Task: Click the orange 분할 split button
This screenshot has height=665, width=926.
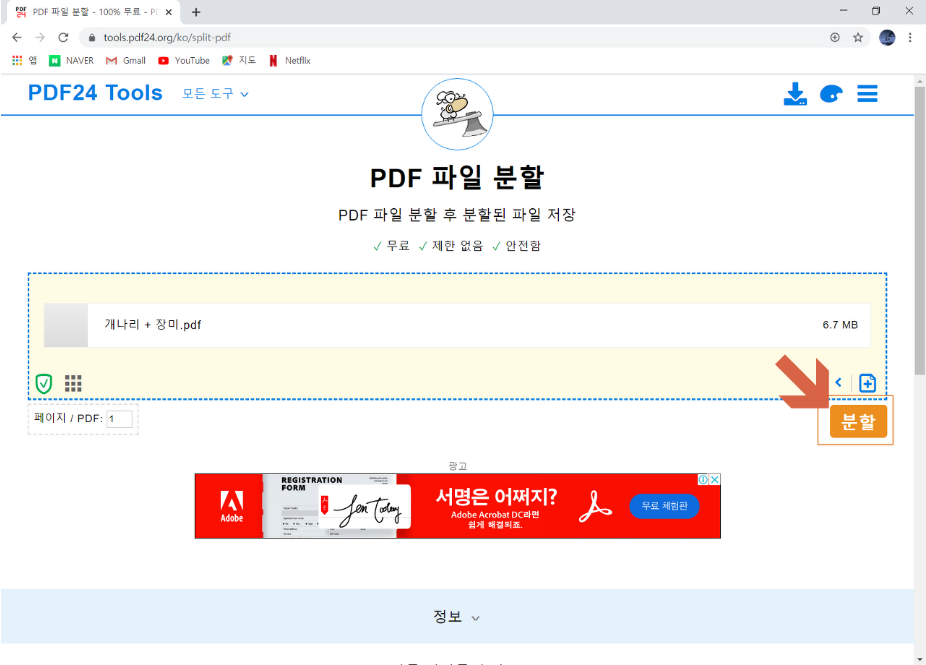Action: click(x=858, y=421)
